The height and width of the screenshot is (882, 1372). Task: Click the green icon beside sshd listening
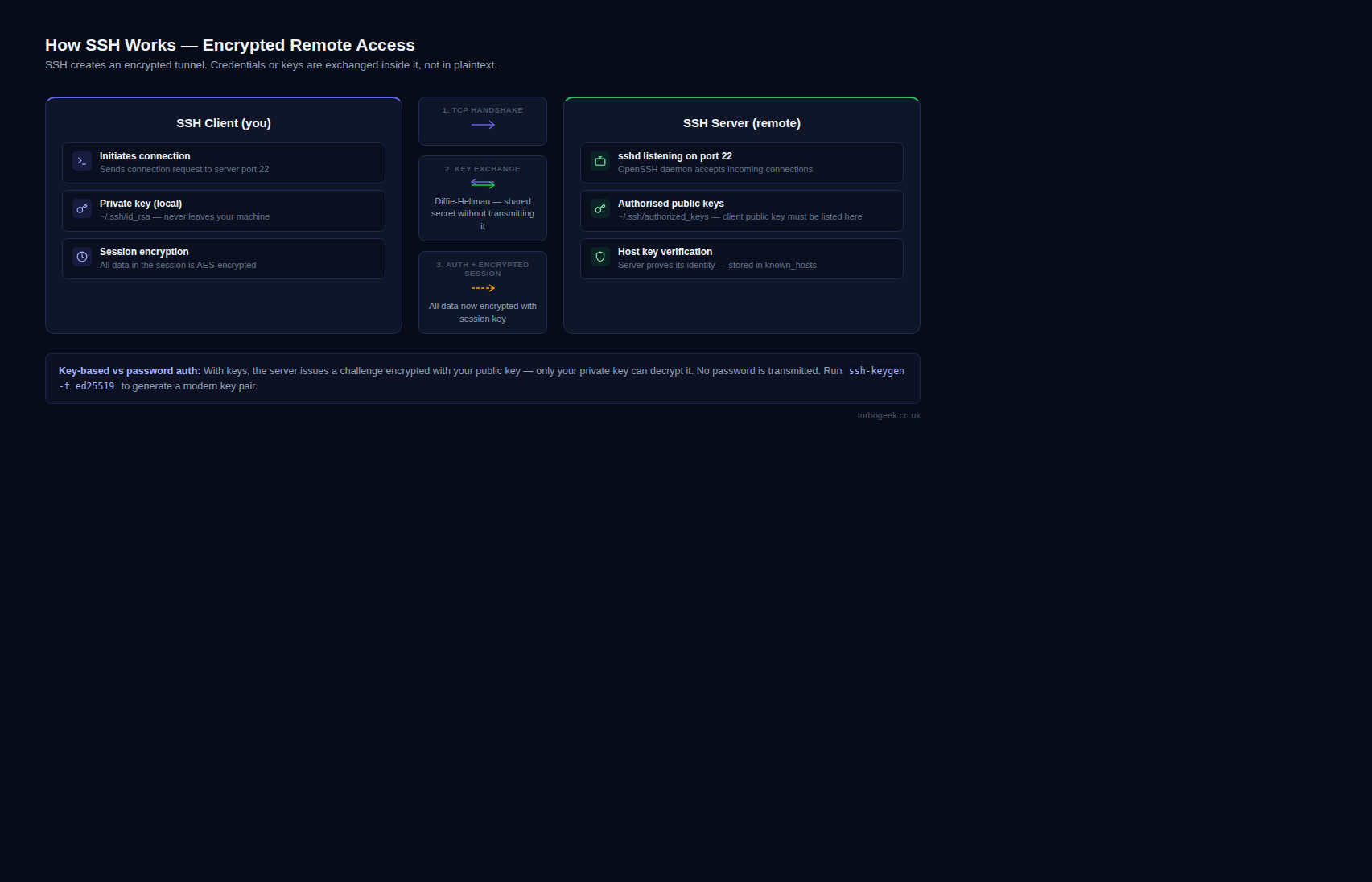(x=600, y=161)
